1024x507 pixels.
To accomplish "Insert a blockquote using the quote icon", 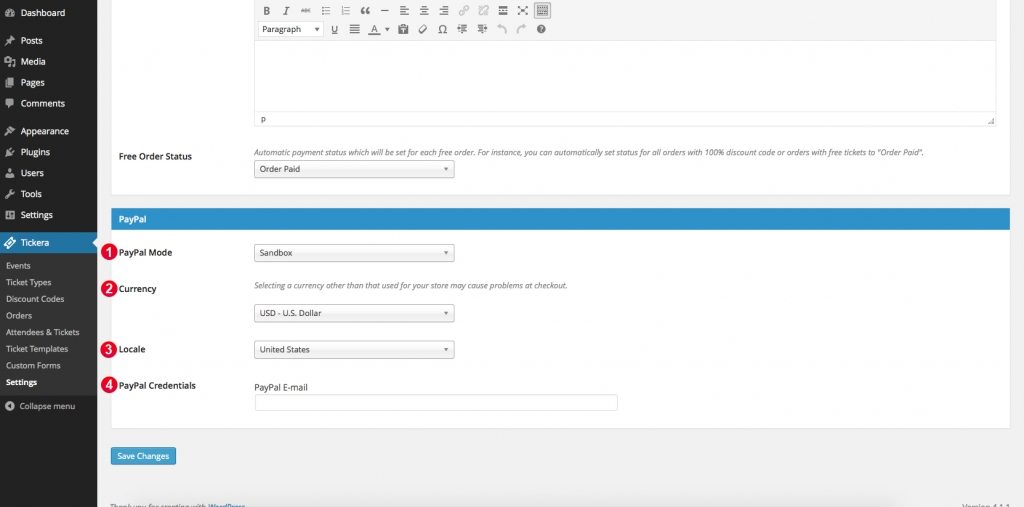I will pos(365,11).
